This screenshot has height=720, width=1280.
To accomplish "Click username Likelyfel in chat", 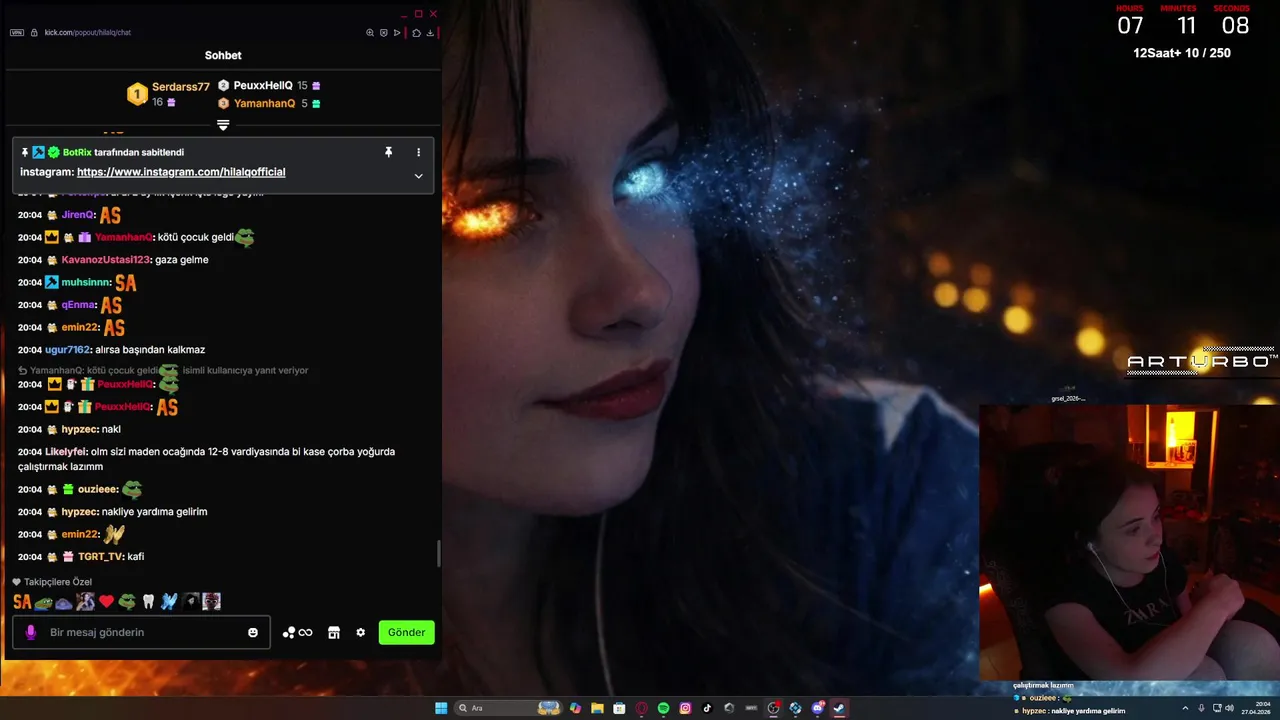I will 66,452.
